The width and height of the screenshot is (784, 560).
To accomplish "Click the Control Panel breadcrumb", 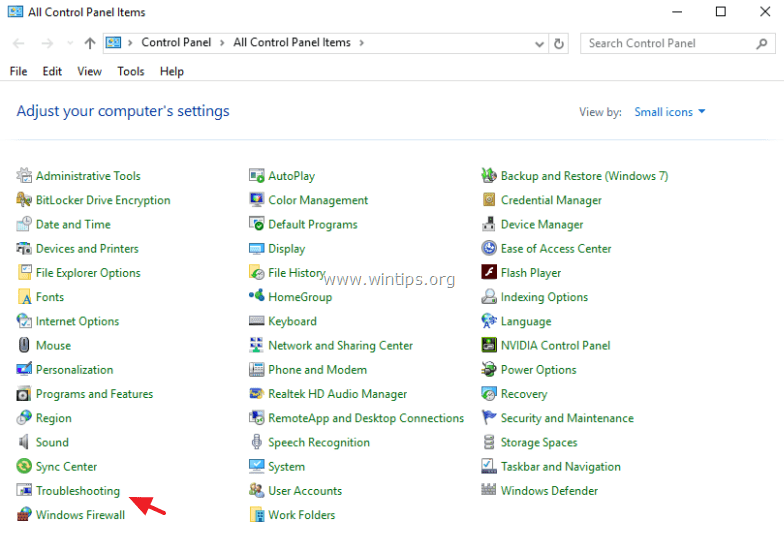I will click(x=176, y=42).
